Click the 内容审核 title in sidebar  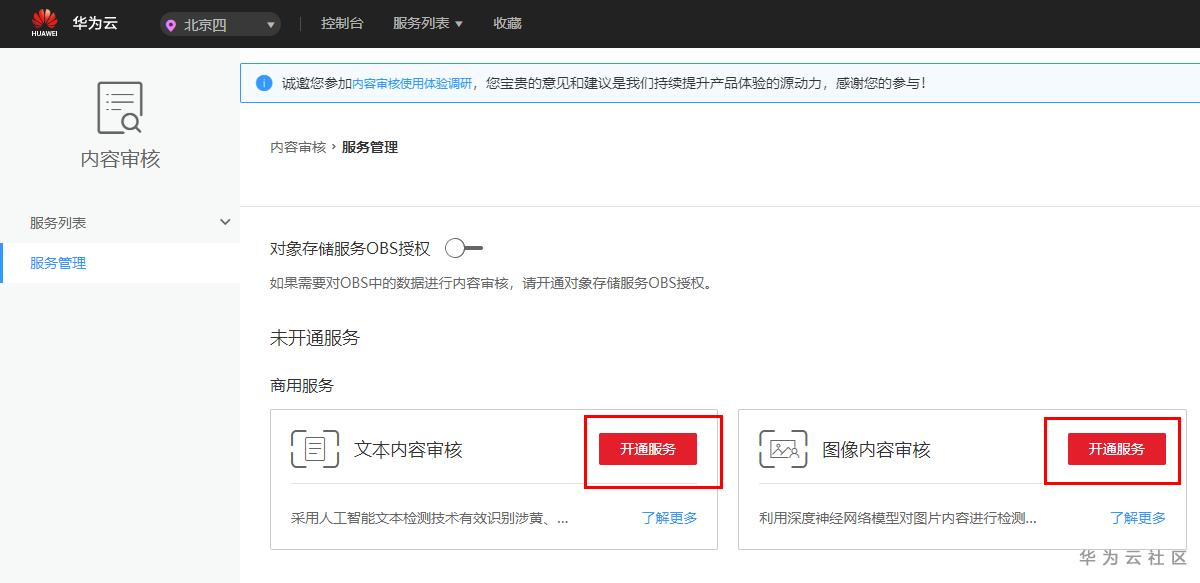coord(120,160)
